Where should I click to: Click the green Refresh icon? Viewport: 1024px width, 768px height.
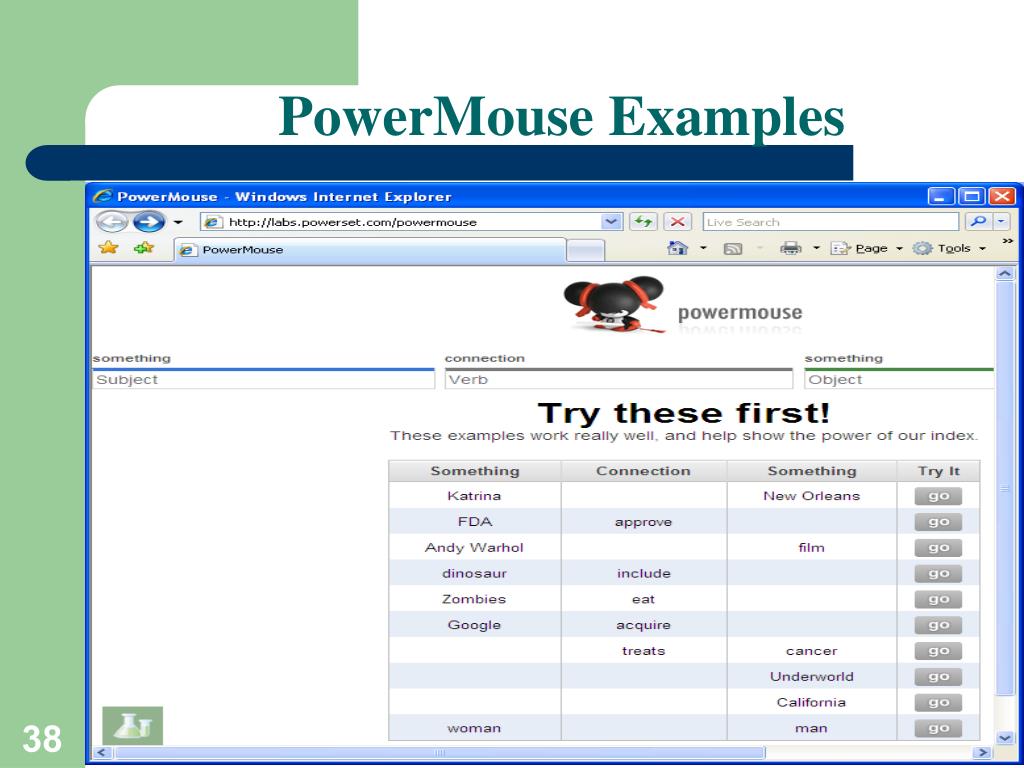(x=643, y=222)
